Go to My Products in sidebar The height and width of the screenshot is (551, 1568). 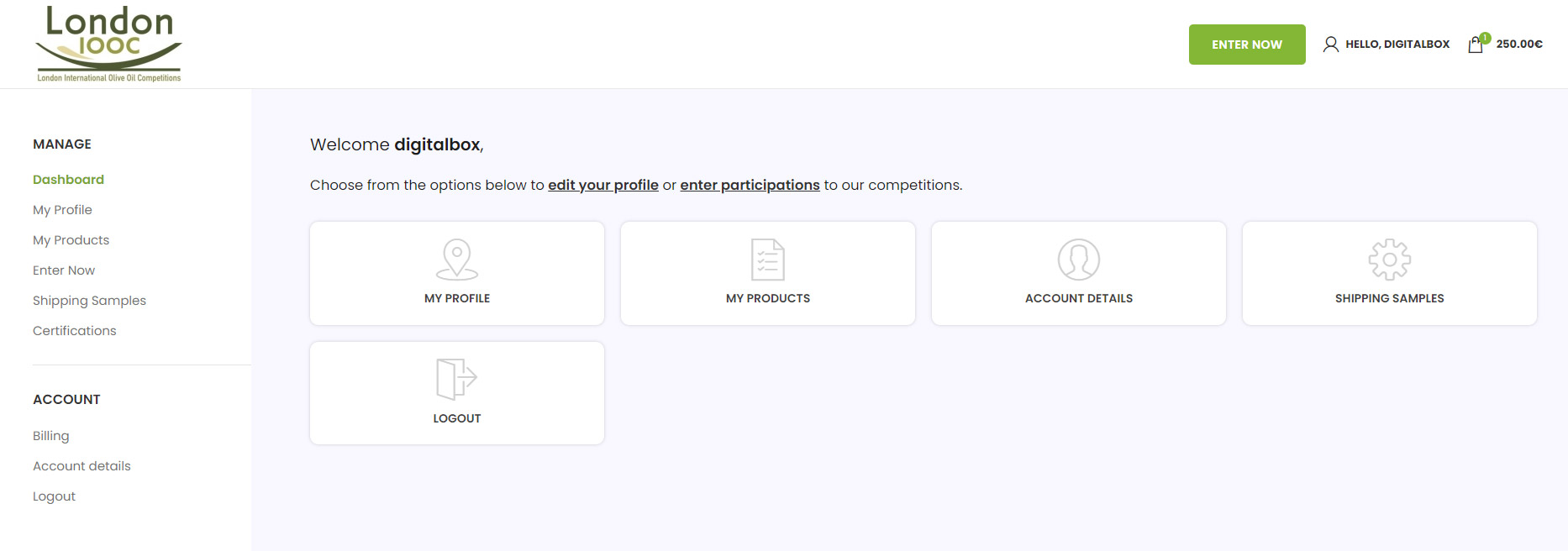coord(71,240)
